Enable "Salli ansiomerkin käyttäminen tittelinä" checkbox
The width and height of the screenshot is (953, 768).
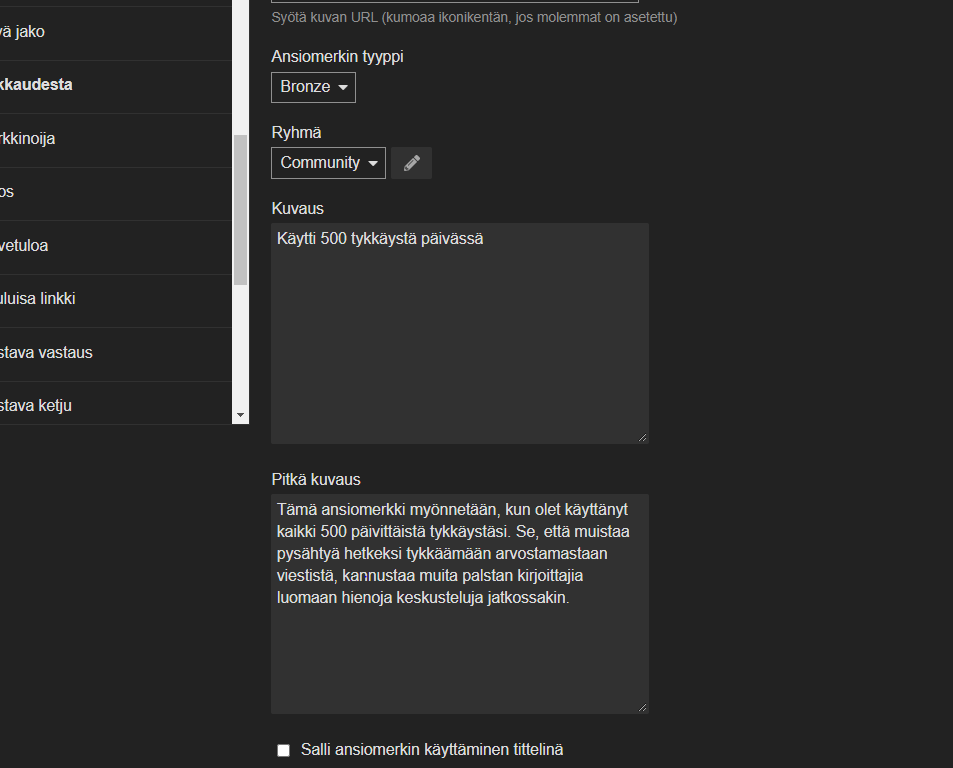[x=283, y=750]
